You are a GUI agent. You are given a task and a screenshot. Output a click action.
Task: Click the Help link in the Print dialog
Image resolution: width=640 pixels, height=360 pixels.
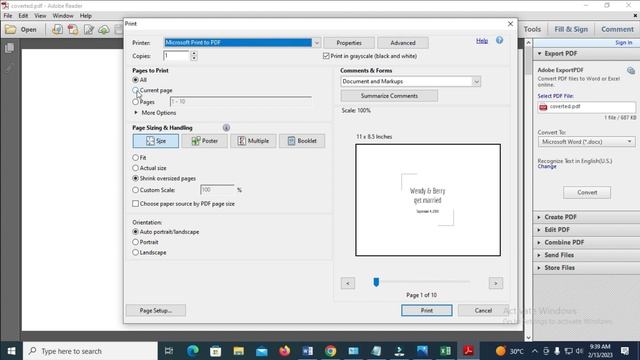point(482,41)
